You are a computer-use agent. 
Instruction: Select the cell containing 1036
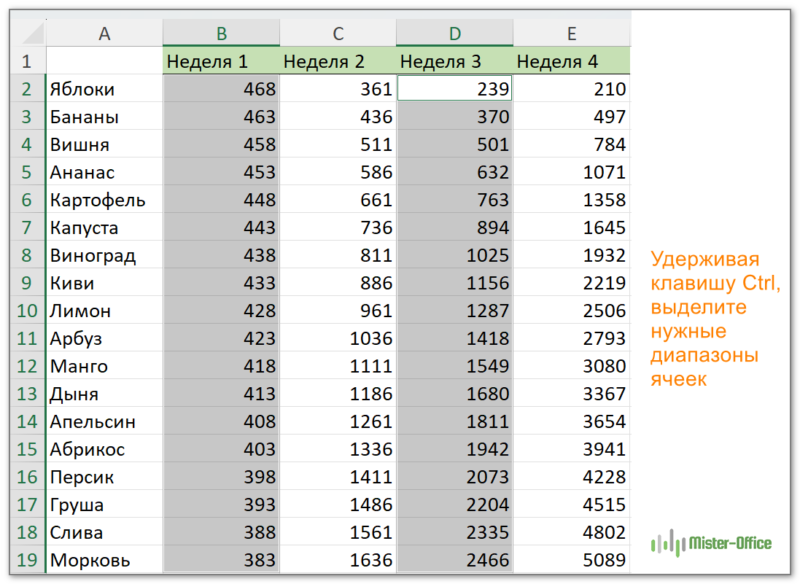coord(338,338)
